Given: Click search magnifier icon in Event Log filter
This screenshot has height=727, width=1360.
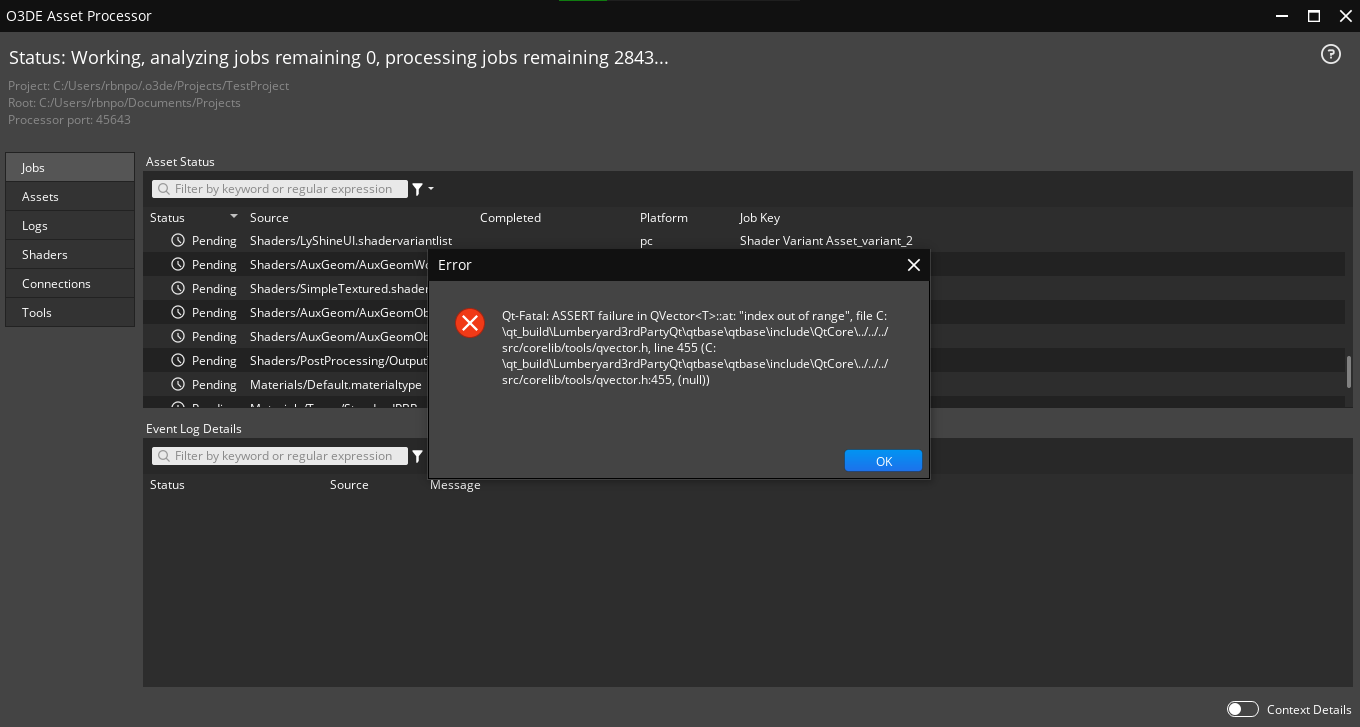Looking at the screenshot, I should pyautogui.click(x=162, y=456).
